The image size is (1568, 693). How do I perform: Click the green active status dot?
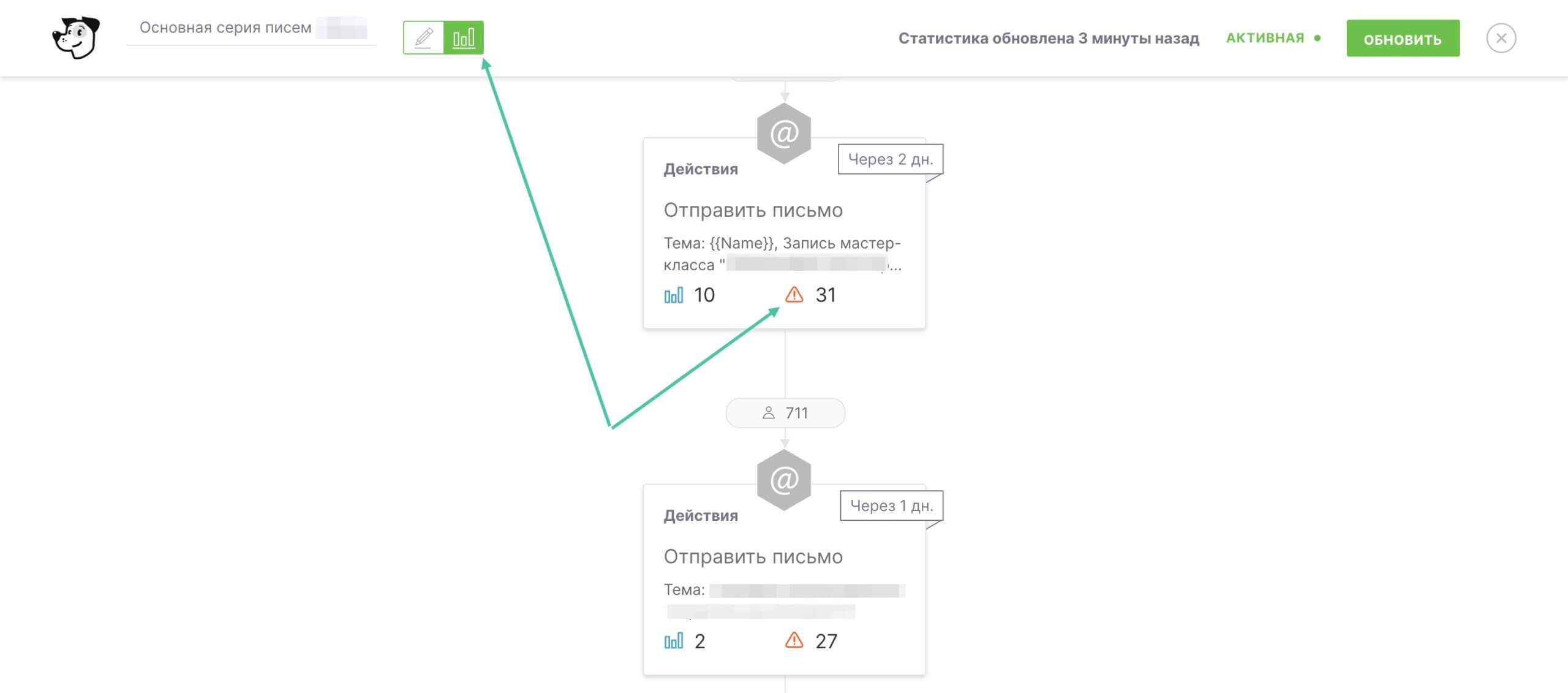tap(1317, 38)
